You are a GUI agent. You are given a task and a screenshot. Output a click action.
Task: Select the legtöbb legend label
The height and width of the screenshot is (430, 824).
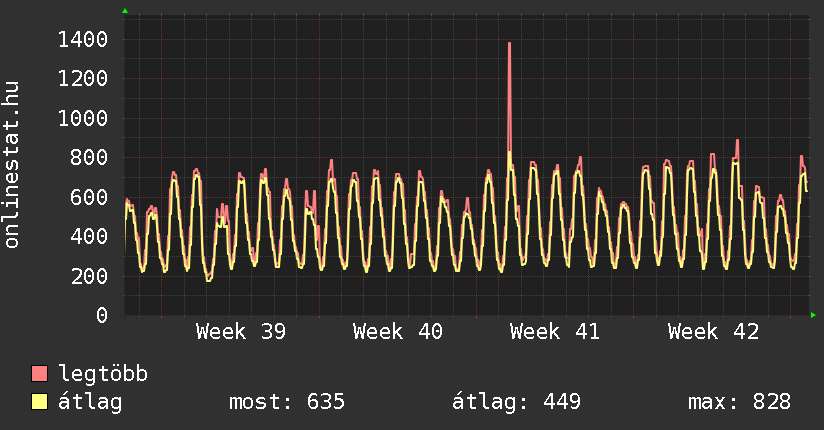(103, 374)
